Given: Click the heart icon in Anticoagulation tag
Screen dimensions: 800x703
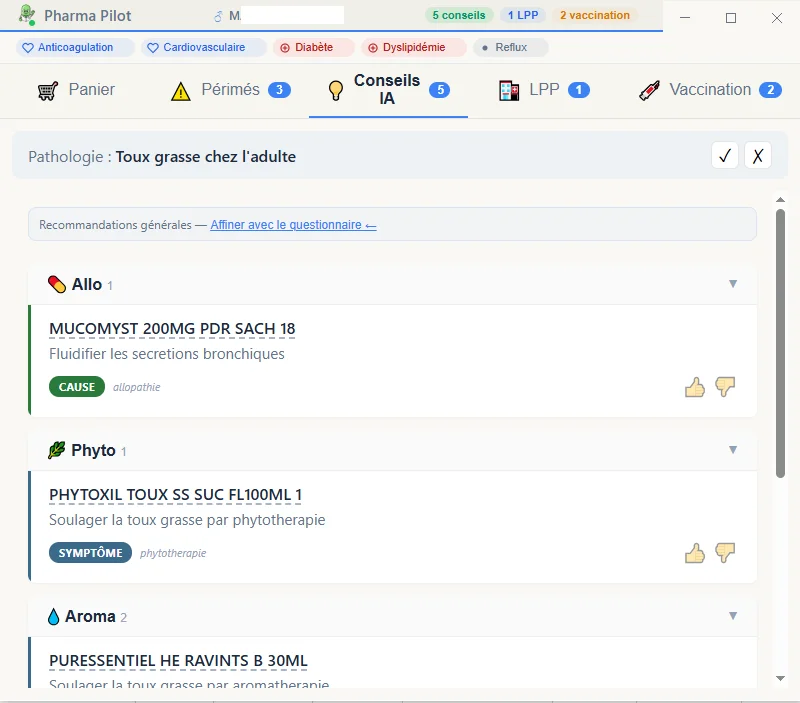Looking at the screenshot, I should (28, 47).
